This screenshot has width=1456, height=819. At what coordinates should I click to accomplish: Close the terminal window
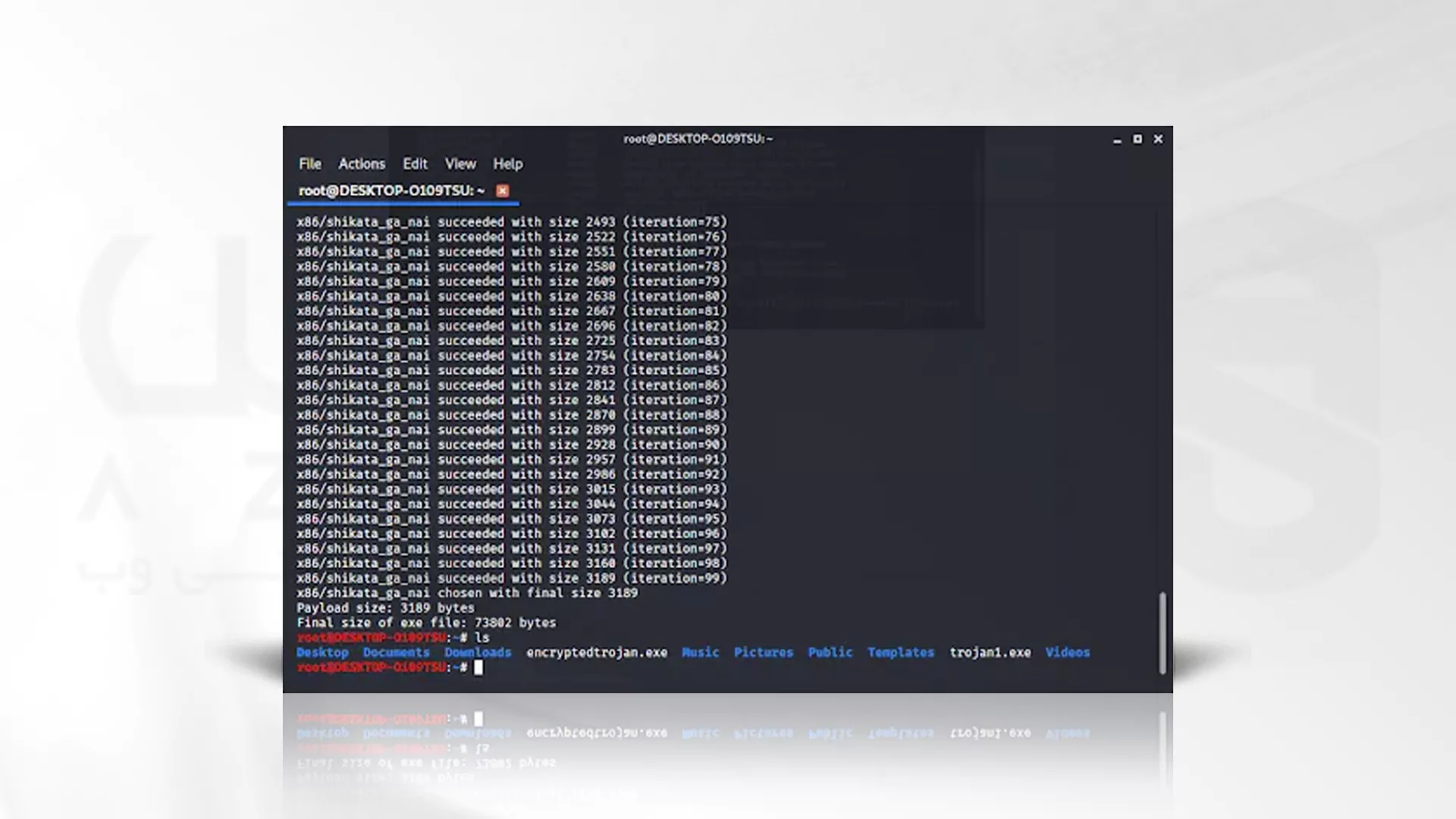1158,139
